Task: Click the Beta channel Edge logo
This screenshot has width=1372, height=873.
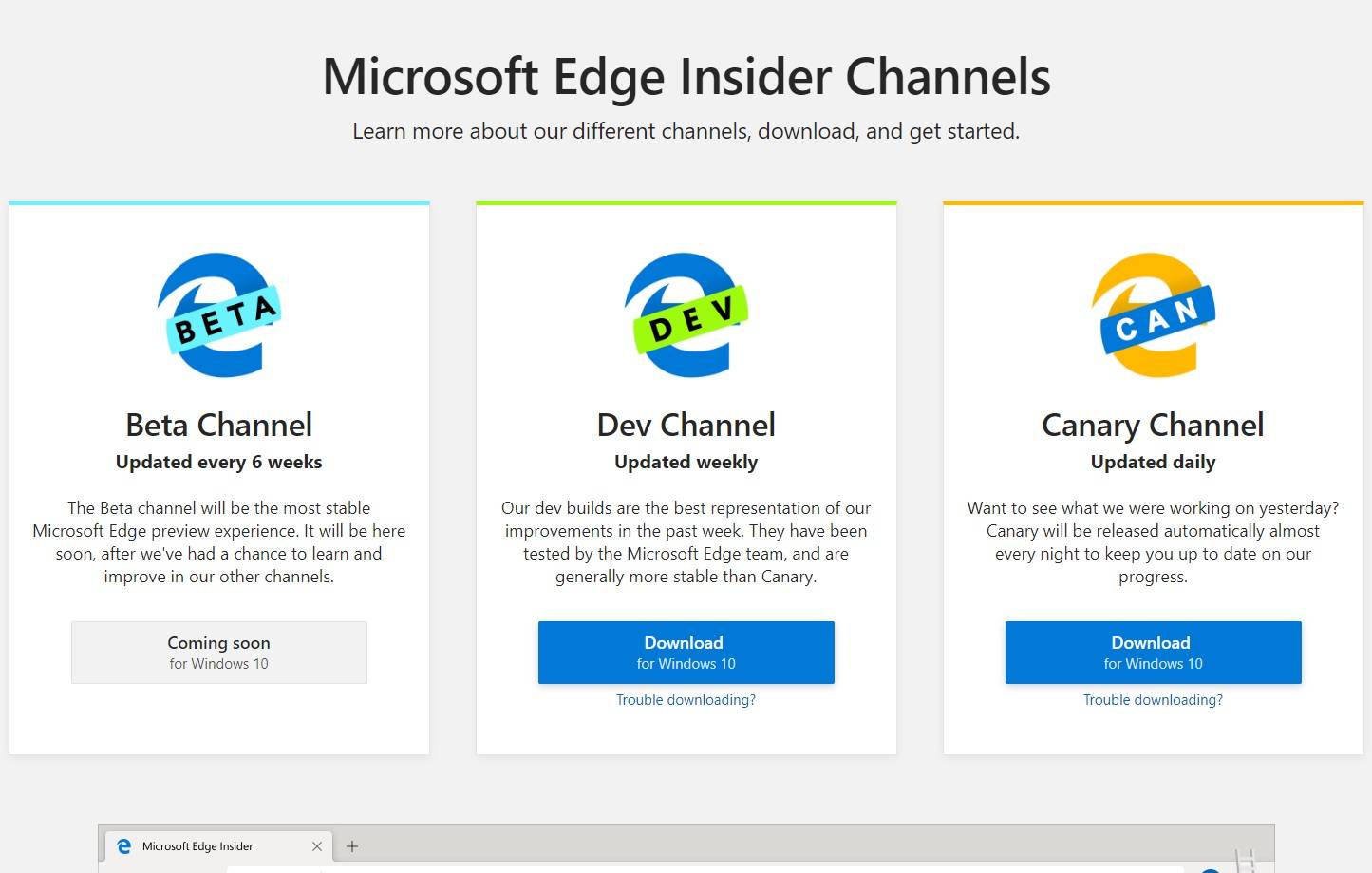Action: pyautogui.click(x=219, y=315)
